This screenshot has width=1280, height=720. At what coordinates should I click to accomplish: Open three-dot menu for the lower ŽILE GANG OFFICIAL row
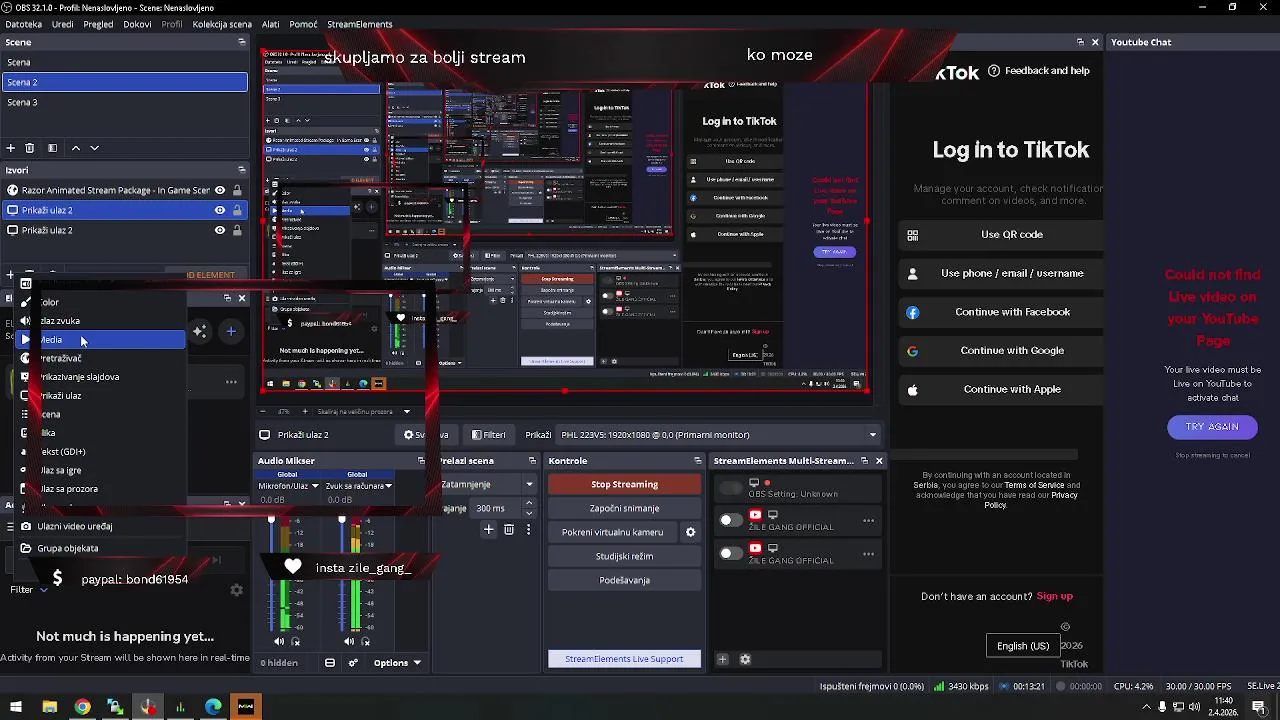(x=868, y=554)
